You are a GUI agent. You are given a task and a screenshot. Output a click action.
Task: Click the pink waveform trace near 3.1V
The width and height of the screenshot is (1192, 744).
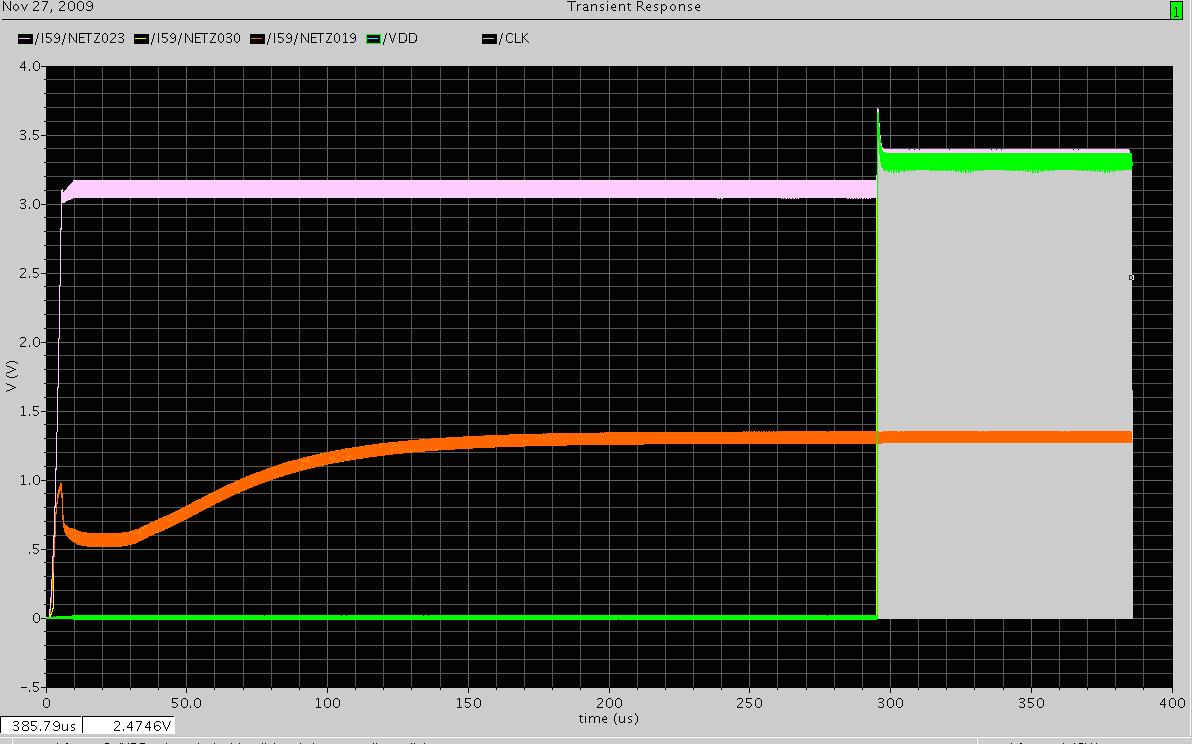tap(400, 189)
